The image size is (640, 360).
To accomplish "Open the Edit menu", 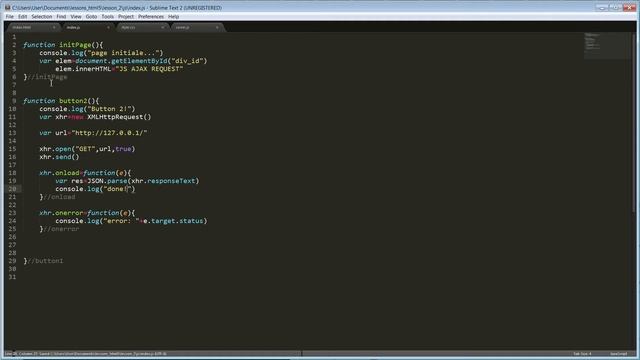I will tap(22, 17).
